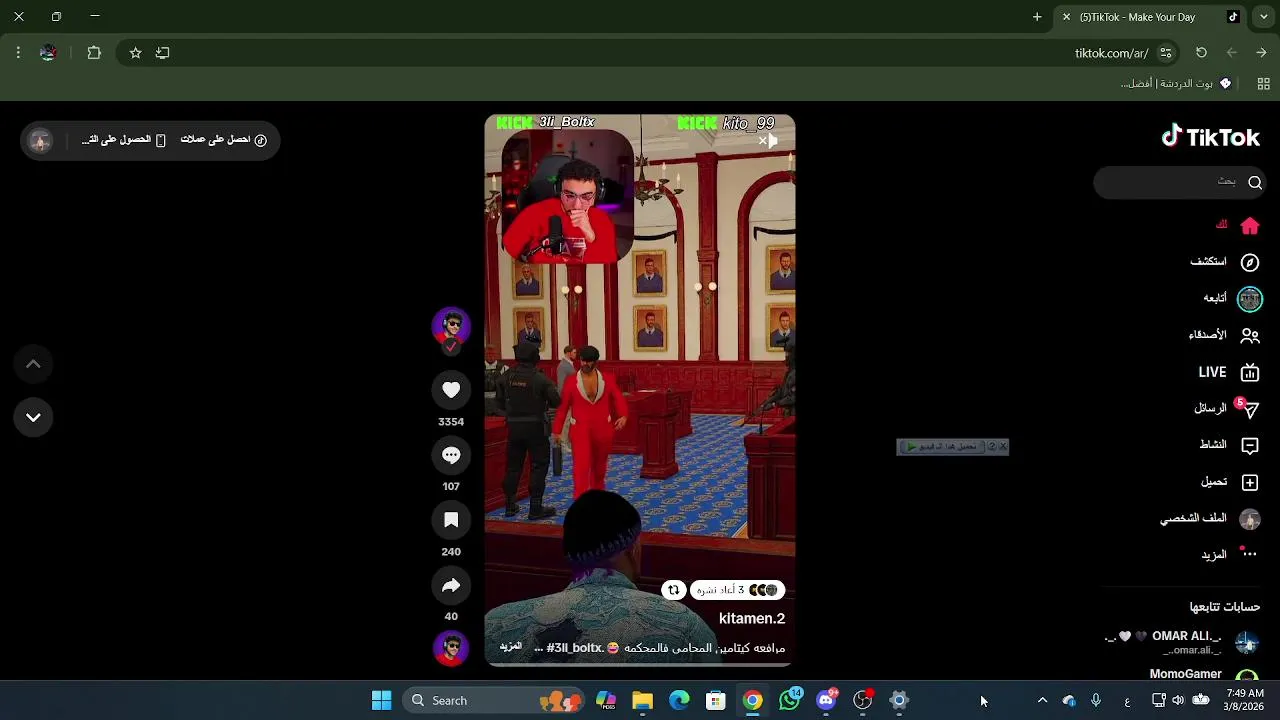Open Following (أتابعه) sidebar item
Image resolution: width=1280 pixels, height=720 pixels.
point(1232,299)
